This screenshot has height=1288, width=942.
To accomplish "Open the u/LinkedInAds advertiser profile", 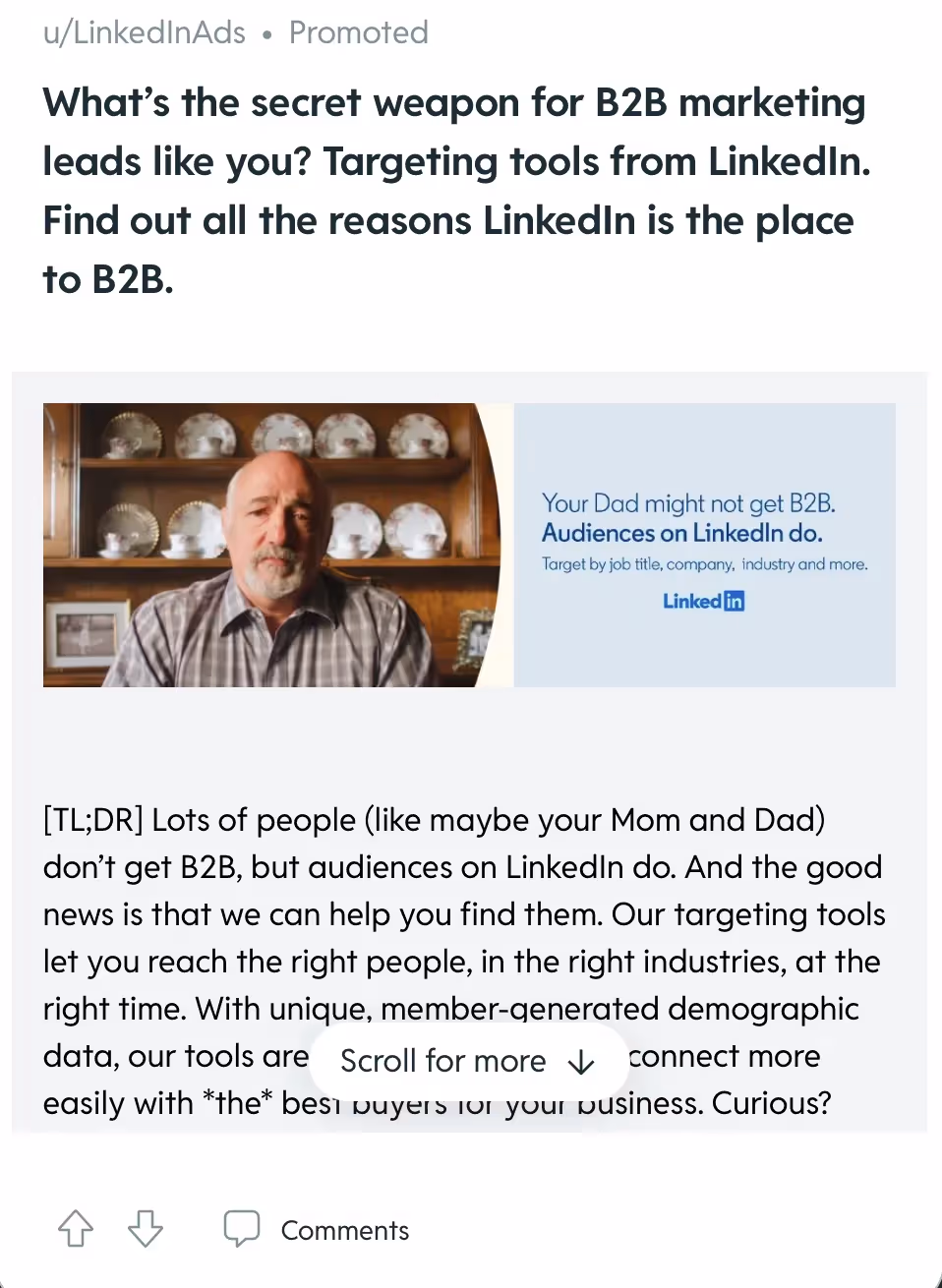I will coord(144,32).
